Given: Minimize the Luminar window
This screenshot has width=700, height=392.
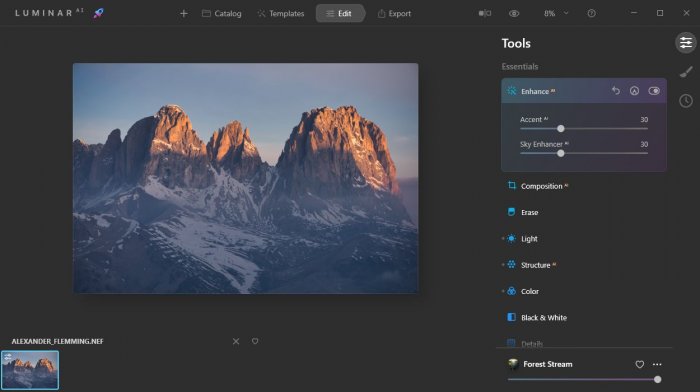Looking at the screenshot, I should [x=633, y=13].
